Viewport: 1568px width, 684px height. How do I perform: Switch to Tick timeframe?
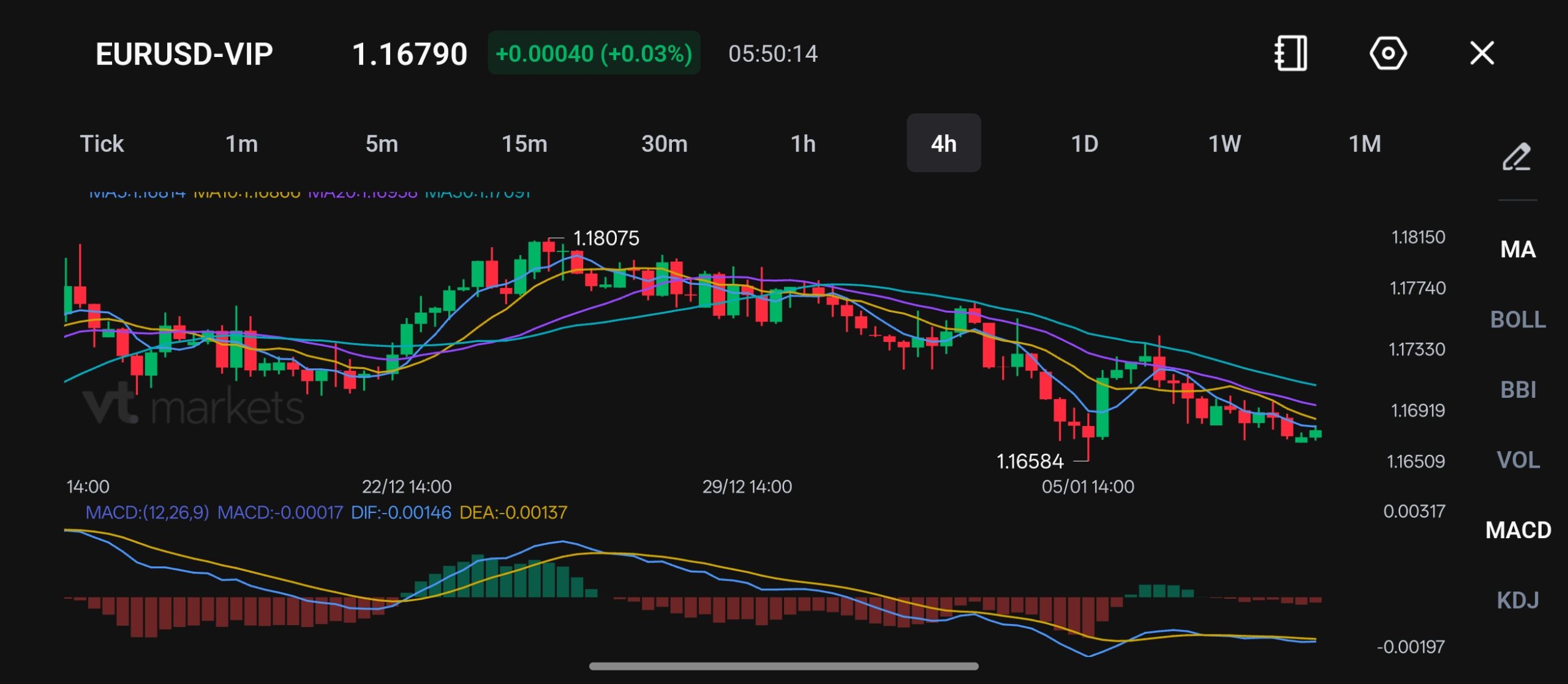click(x=102, y=143)
